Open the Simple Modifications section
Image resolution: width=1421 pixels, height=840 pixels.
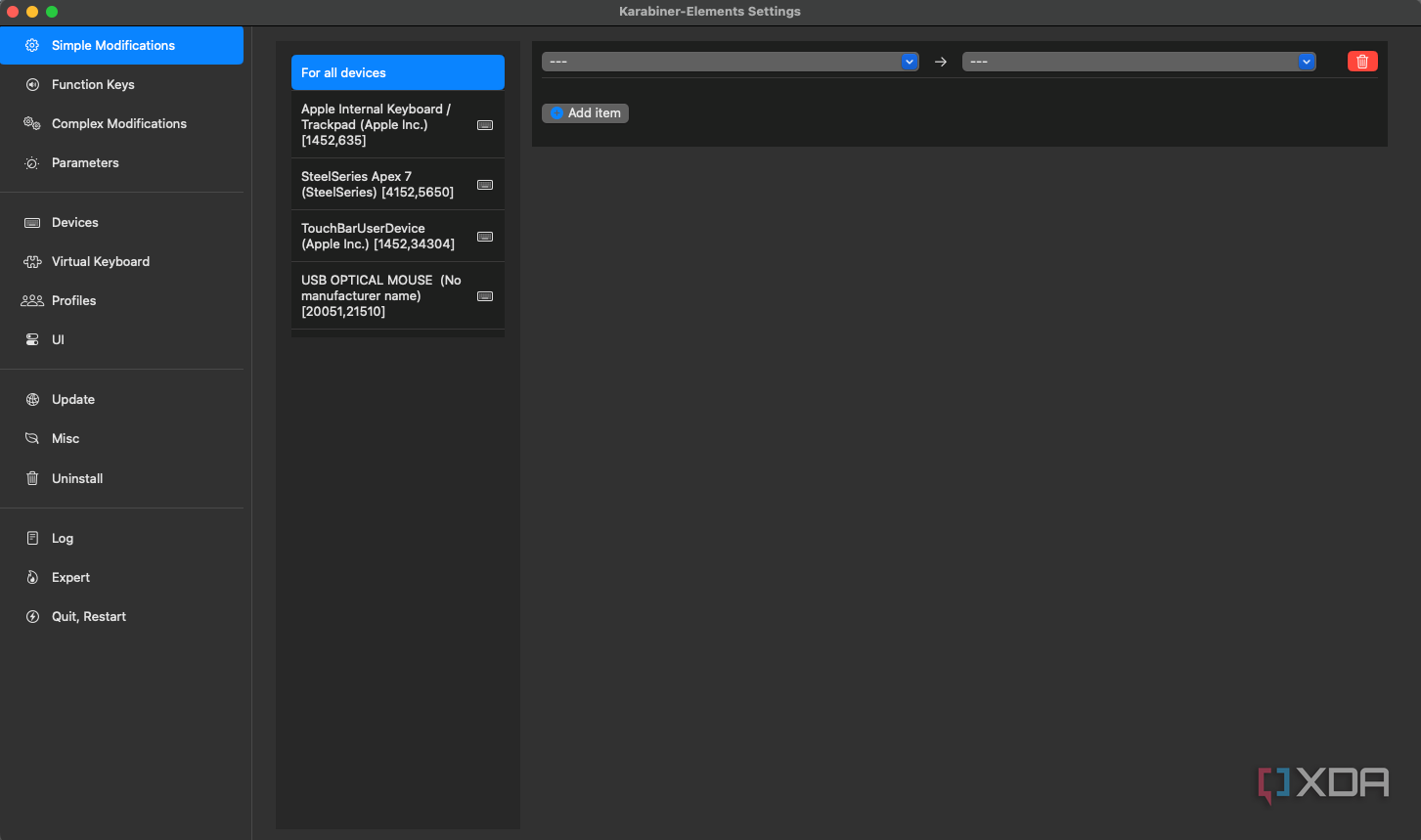pos(121,45)
